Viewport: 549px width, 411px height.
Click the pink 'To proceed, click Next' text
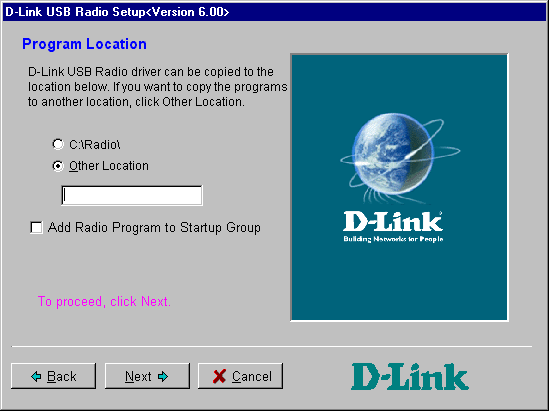coord(104,301)
